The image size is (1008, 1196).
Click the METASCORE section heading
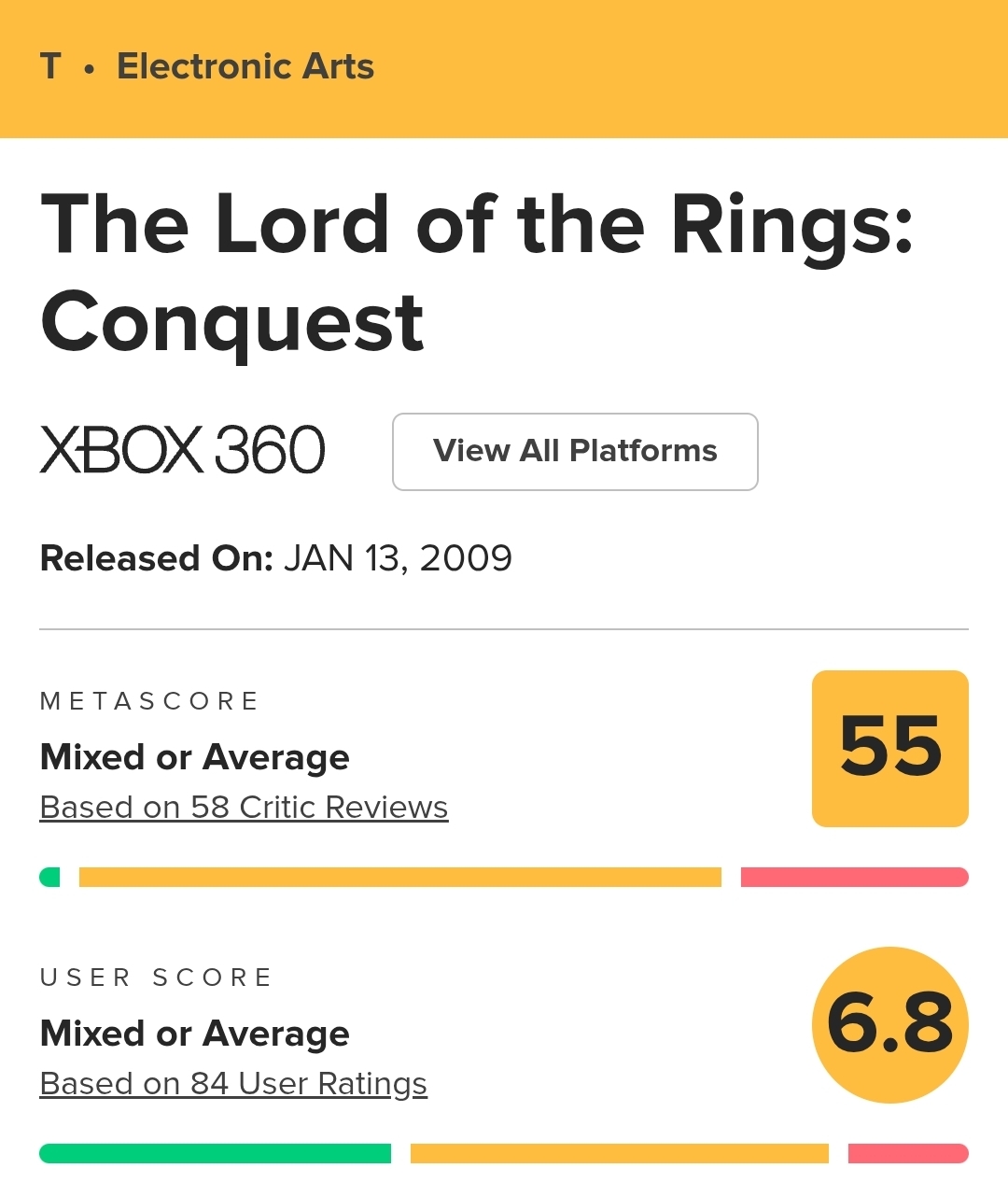[149, 701]
